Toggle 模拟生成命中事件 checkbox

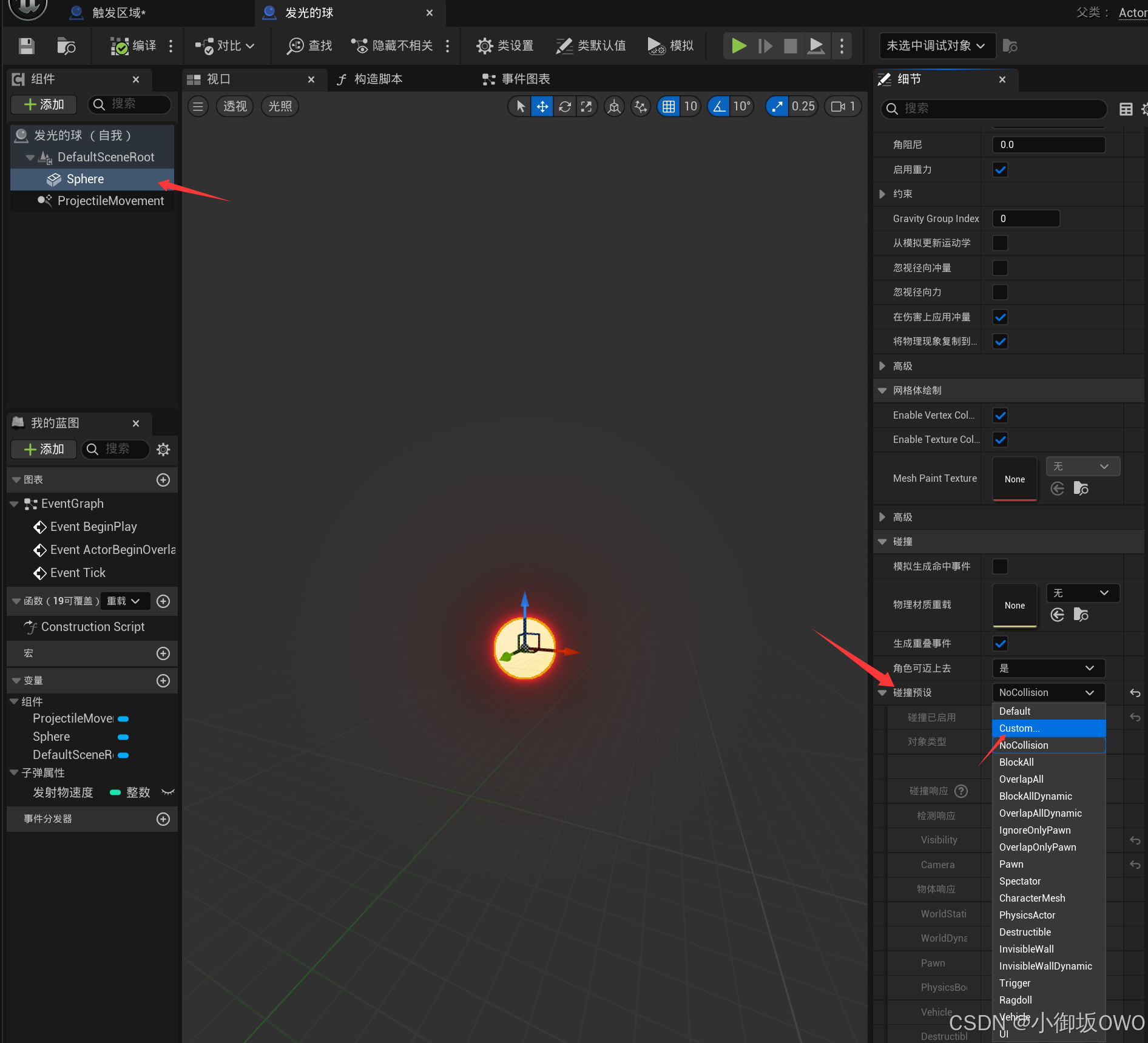pyautogui.click(x=1001, y=567)
